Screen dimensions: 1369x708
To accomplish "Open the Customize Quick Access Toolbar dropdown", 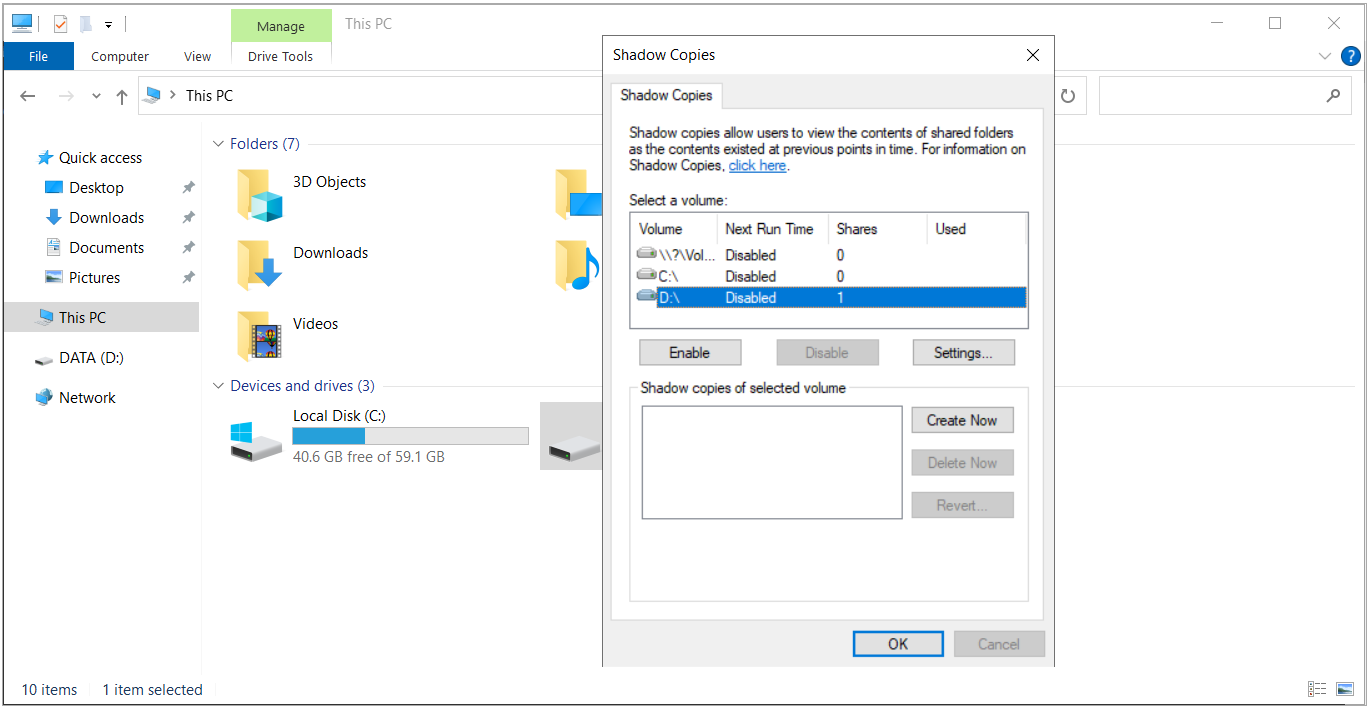I will (108, 24).
